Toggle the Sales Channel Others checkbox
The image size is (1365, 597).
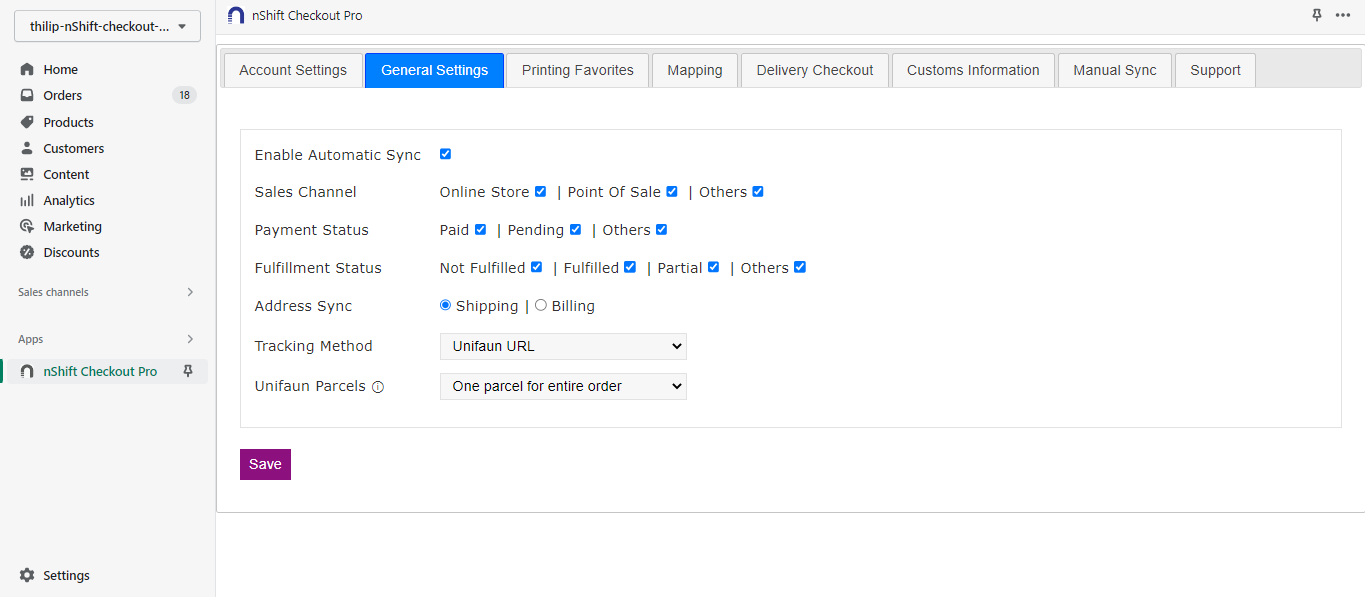758,191
